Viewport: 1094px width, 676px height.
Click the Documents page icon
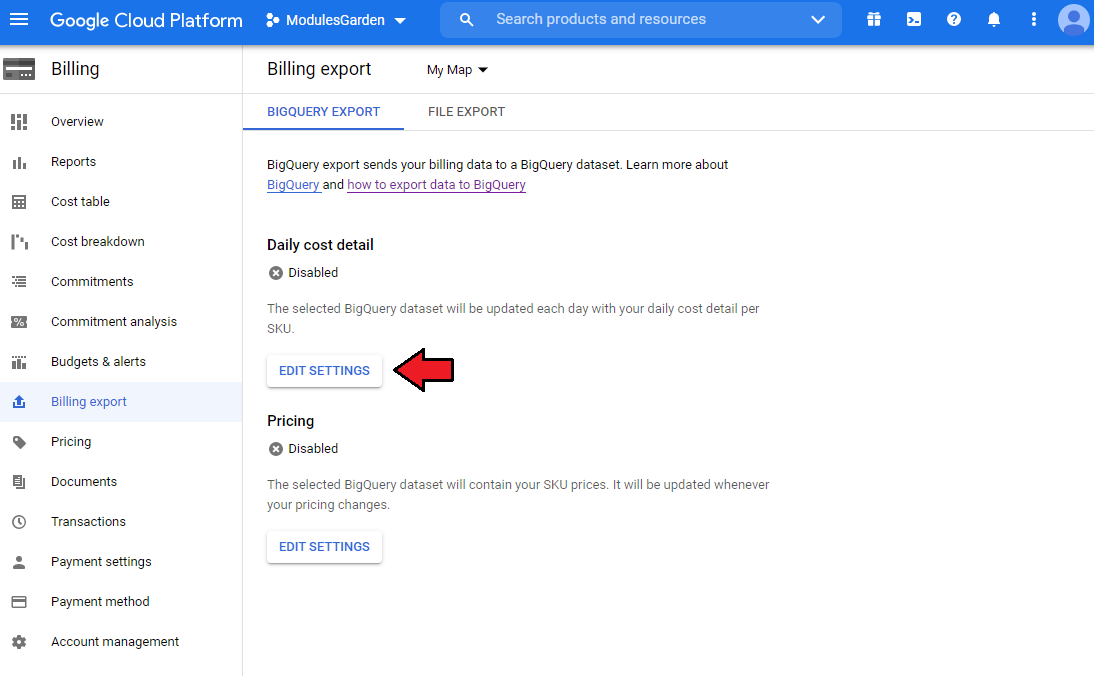pos(19,482)
